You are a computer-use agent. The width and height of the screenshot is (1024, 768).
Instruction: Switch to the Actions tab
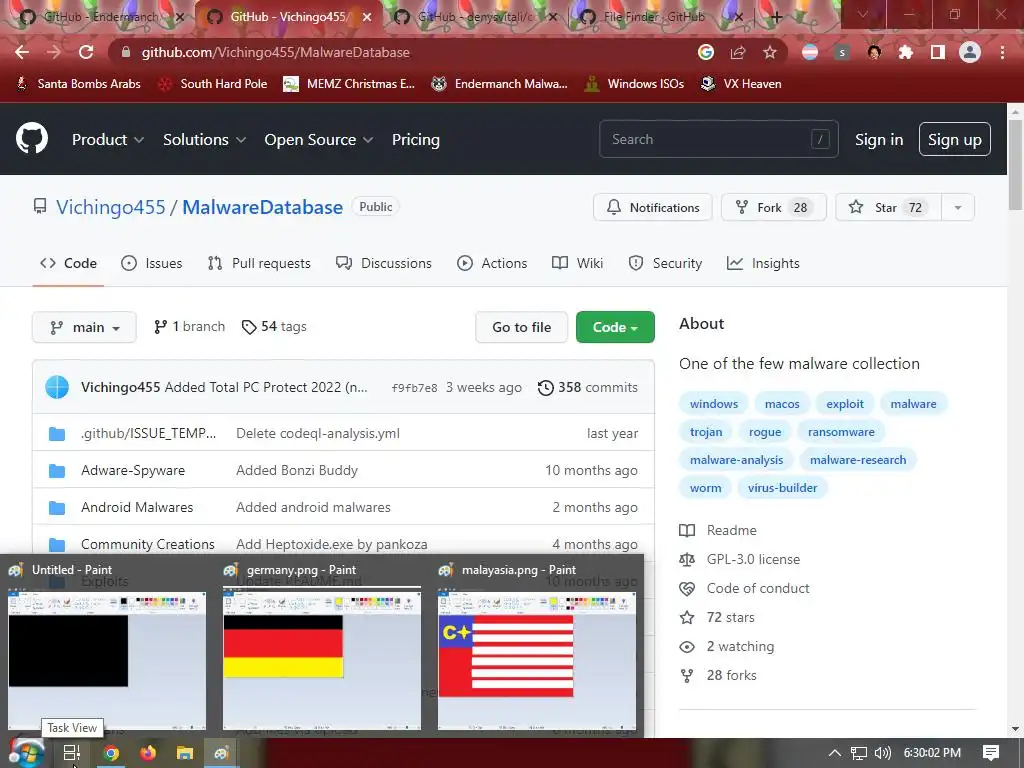(x=492, y=263)
